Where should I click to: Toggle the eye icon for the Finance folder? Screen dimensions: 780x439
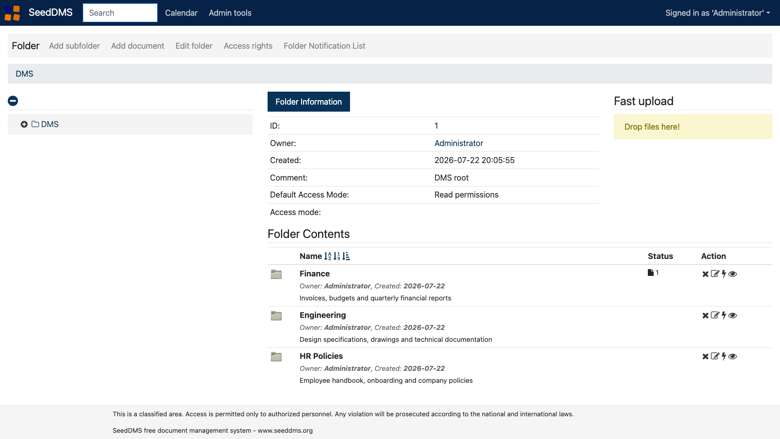click(733, 274)
